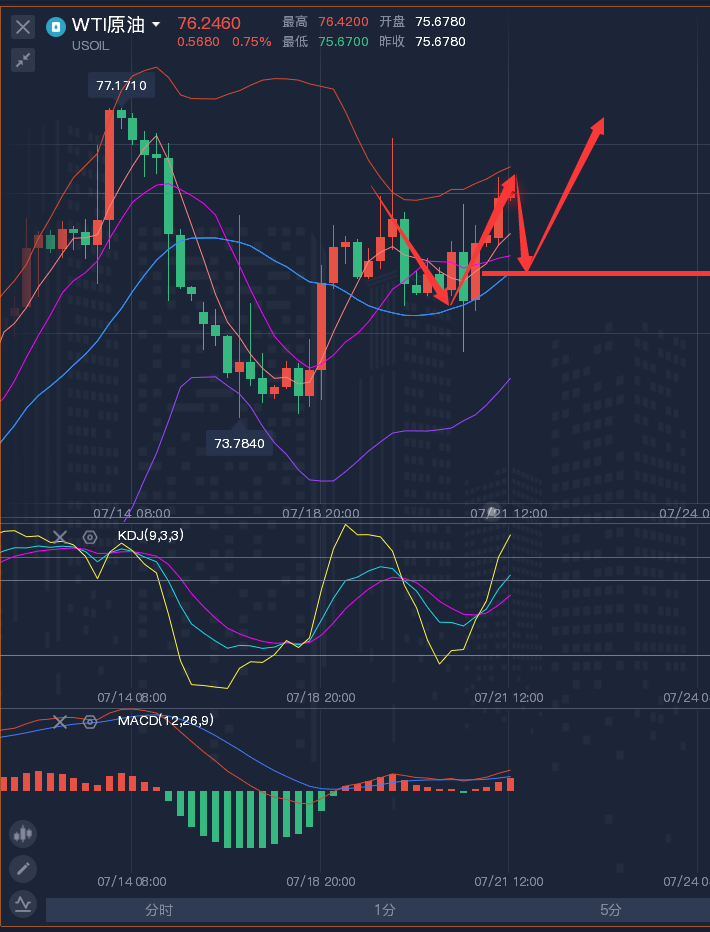Collapse chart from fullscreen with shrink icon
The image size is (710, 932).
(23, 60)
